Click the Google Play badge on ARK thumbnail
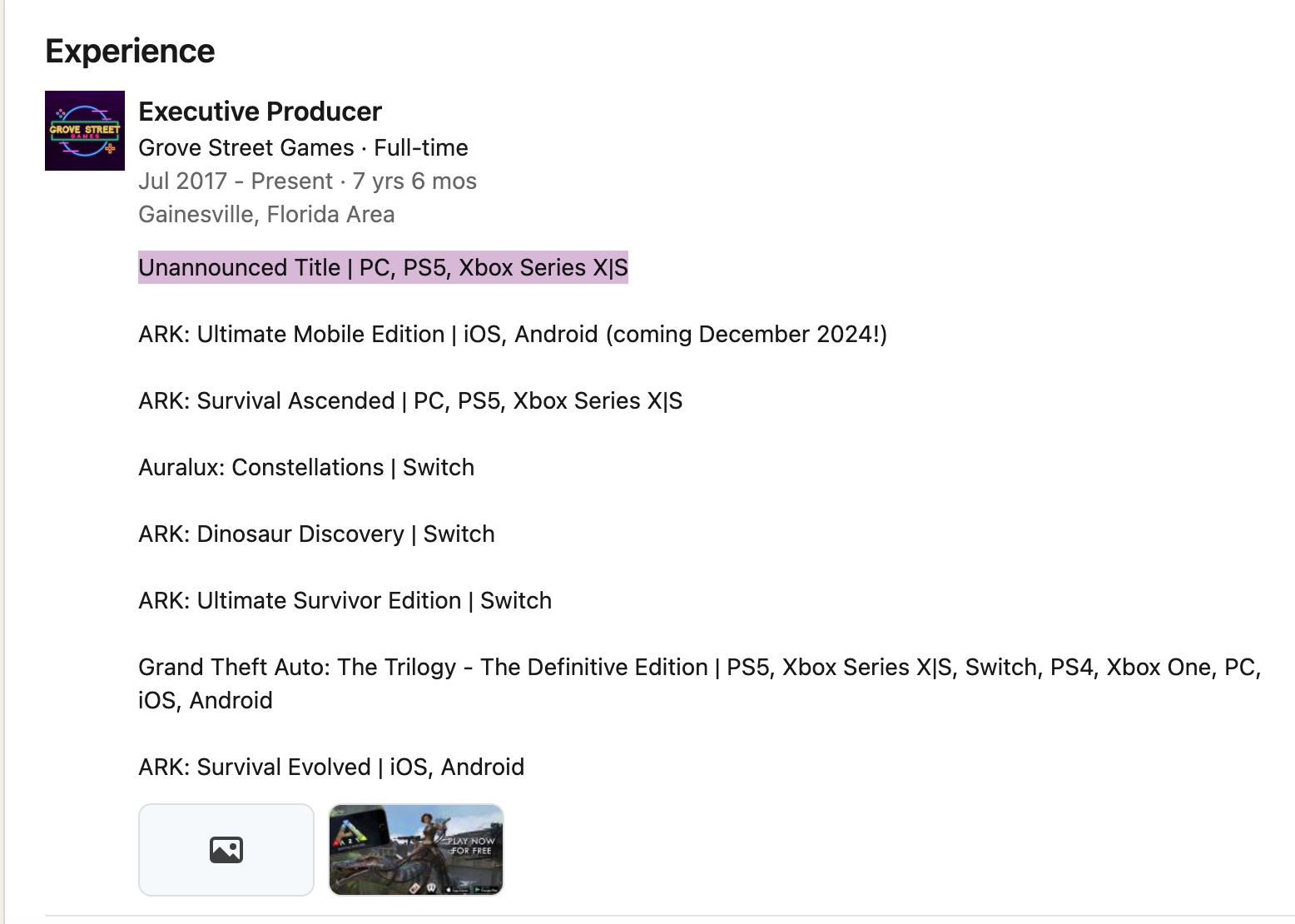 click(487, 889)
